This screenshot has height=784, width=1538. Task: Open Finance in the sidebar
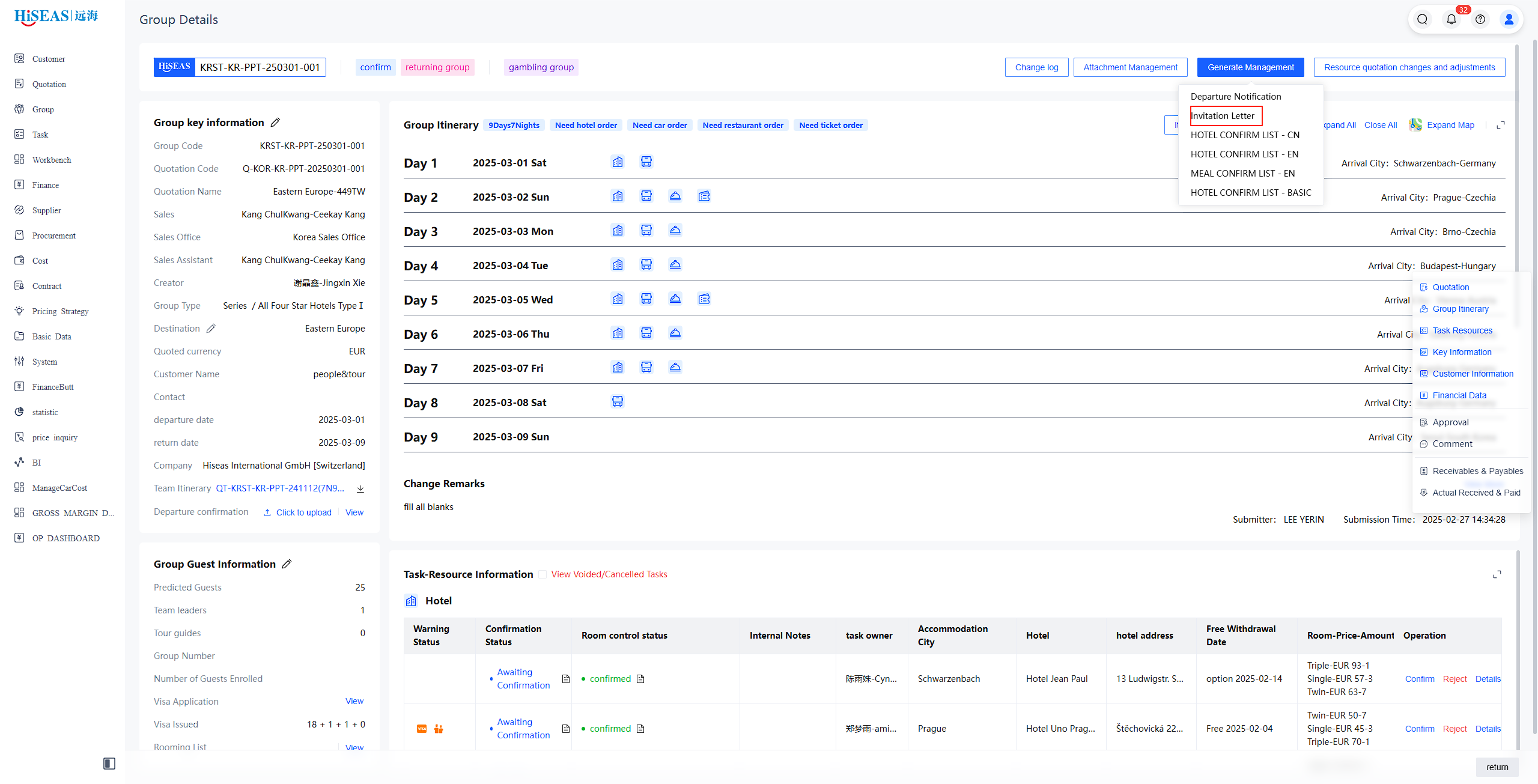click(46, 185)
